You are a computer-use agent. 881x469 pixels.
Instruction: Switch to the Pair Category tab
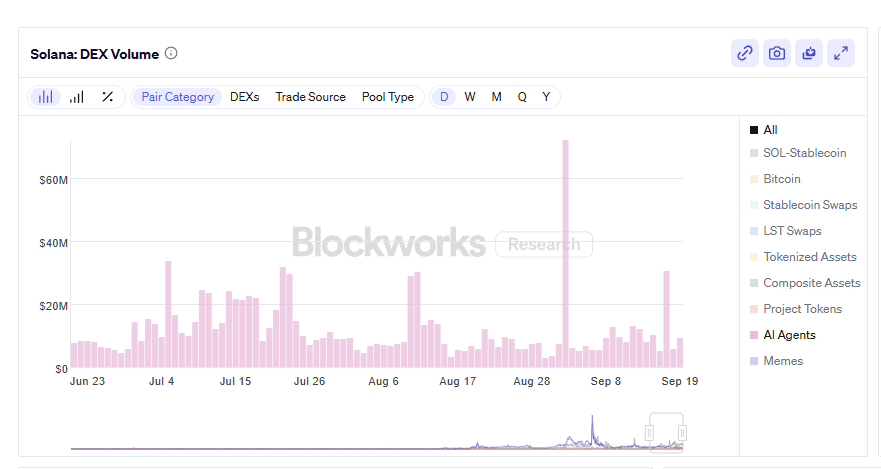(178, 97)
